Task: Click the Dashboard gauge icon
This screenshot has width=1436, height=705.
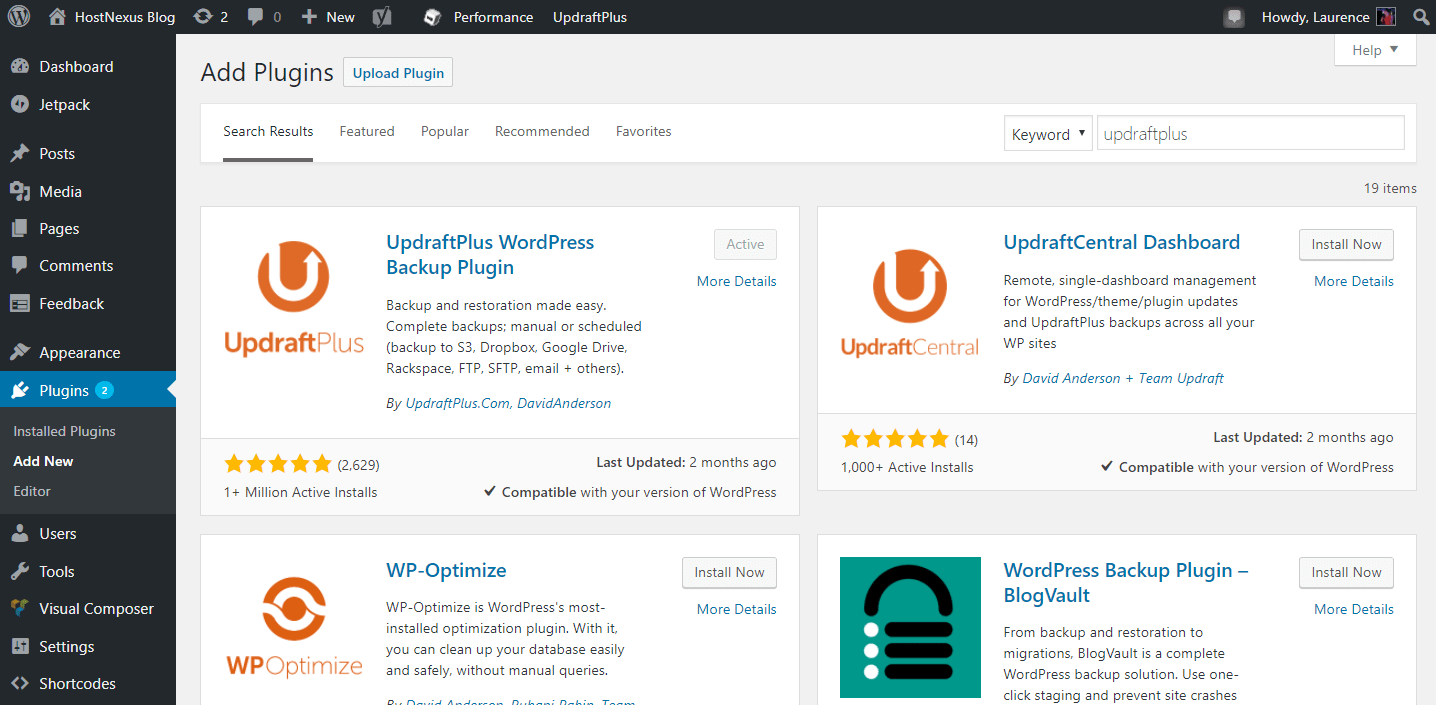Action: (19, 67)
